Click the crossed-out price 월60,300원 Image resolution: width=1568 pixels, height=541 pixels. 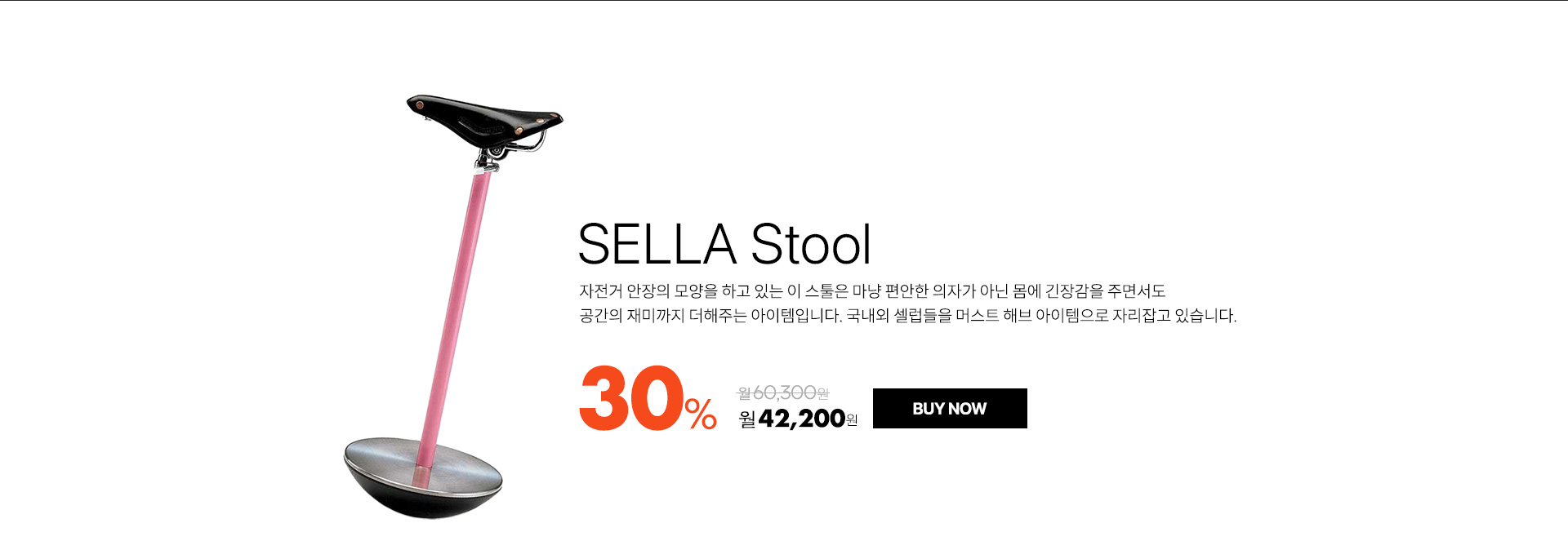(x=782, y=393)
